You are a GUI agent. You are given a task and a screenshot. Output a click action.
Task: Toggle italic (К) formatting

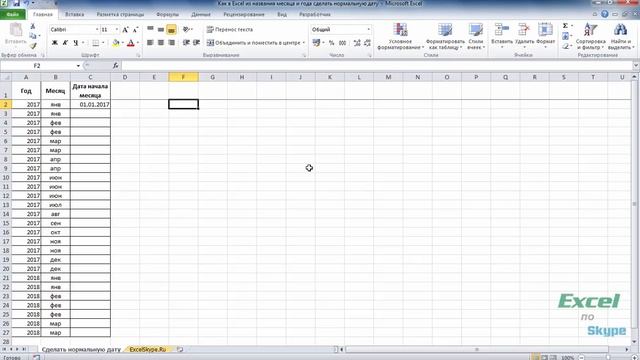point(65,43)
